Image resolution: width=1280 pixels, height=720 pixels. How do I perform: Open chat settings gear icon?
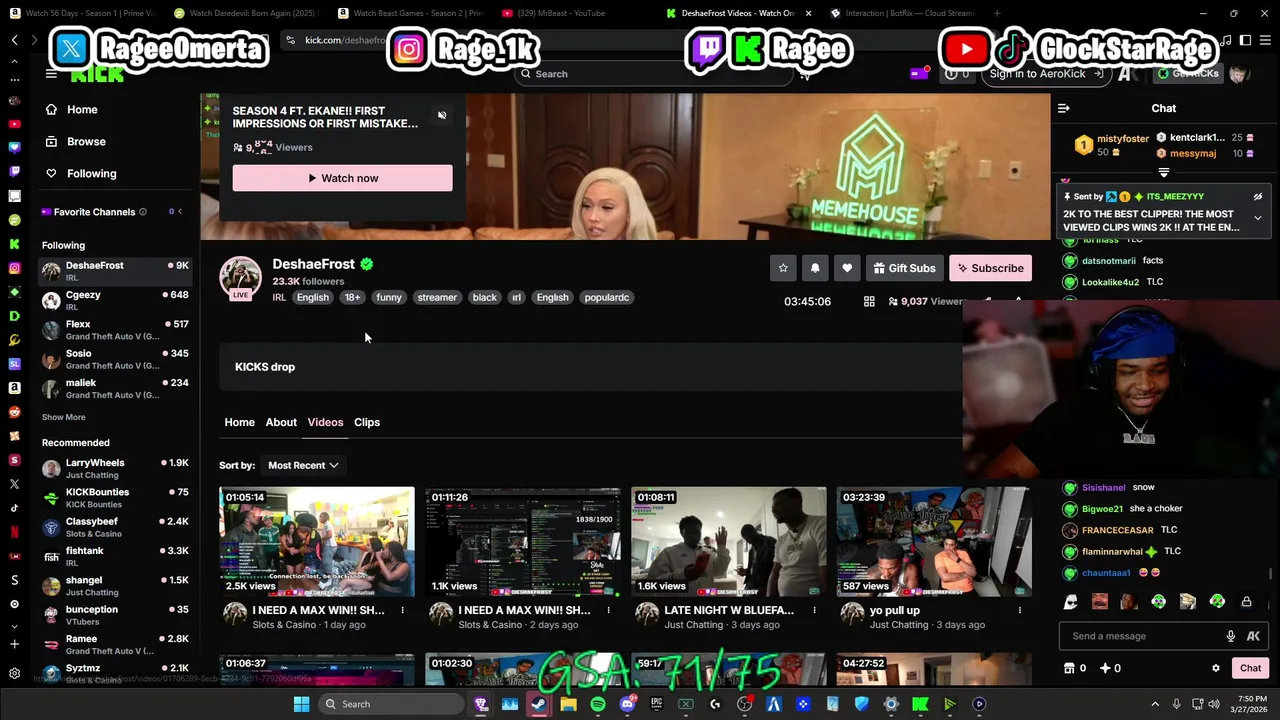[1216, 668]
